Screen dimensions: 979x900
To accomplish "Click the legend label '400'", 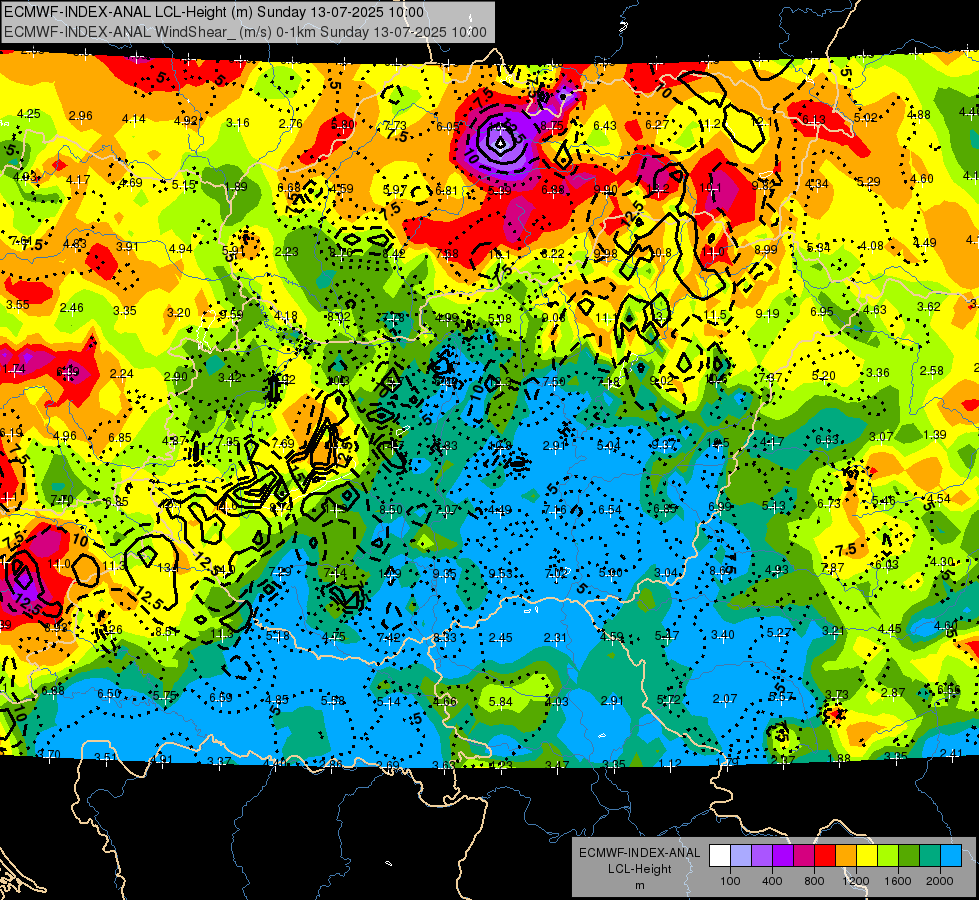I will (x=772, y=881).
